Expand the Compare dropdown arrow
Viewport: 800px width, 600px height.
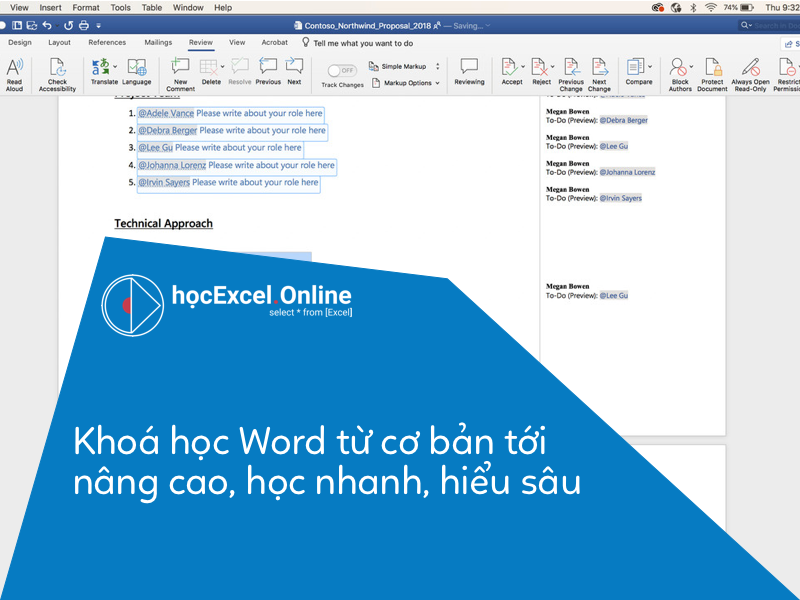(x=650, y=66)
